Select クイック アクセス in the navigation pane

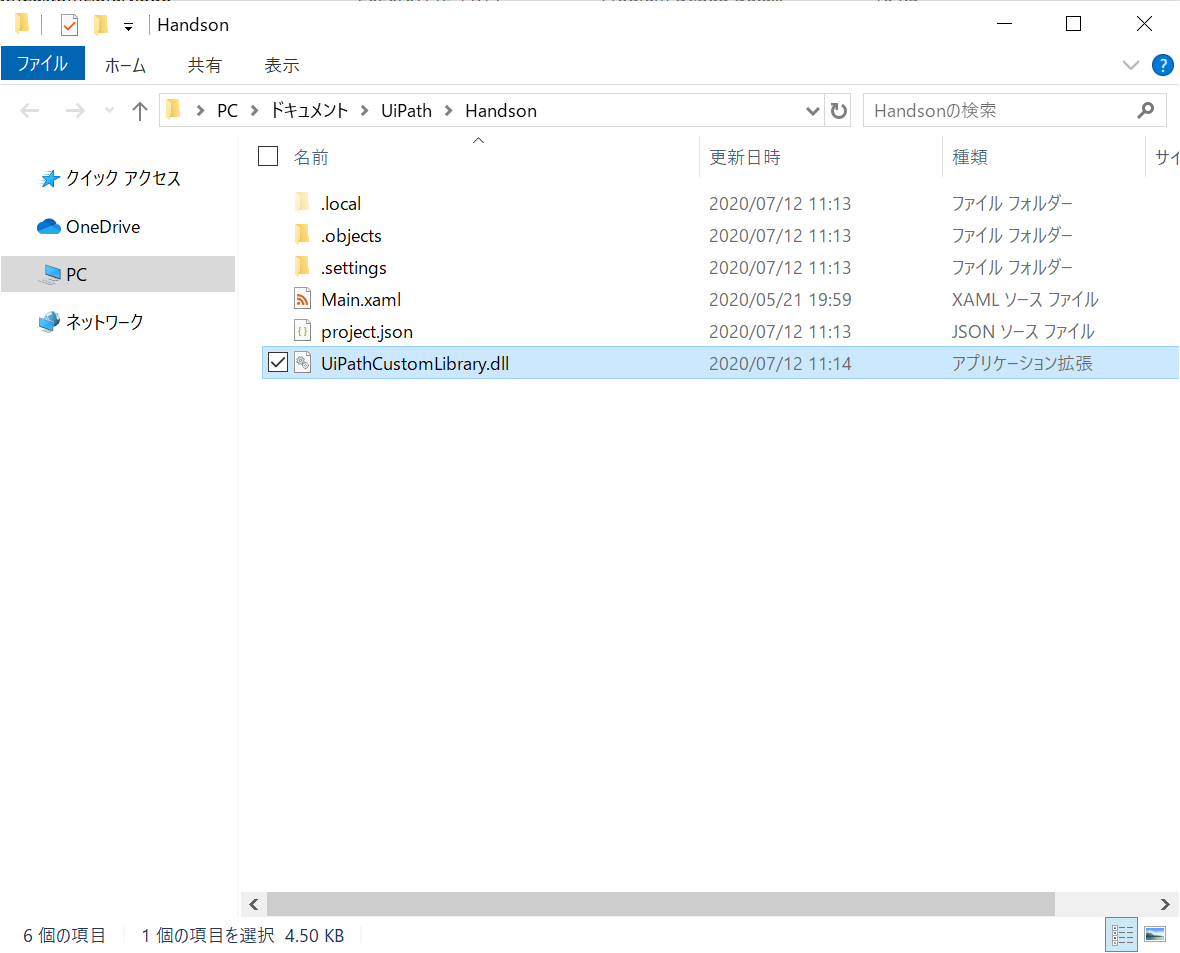click(x=111, y=178)
